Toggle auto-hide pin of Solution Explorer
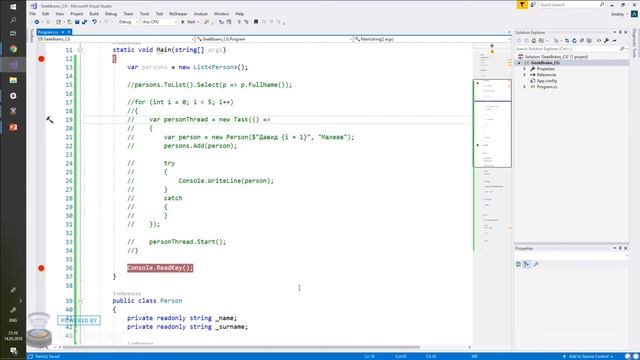The height and width of the screenshot is (360, 640). point(620,32)
